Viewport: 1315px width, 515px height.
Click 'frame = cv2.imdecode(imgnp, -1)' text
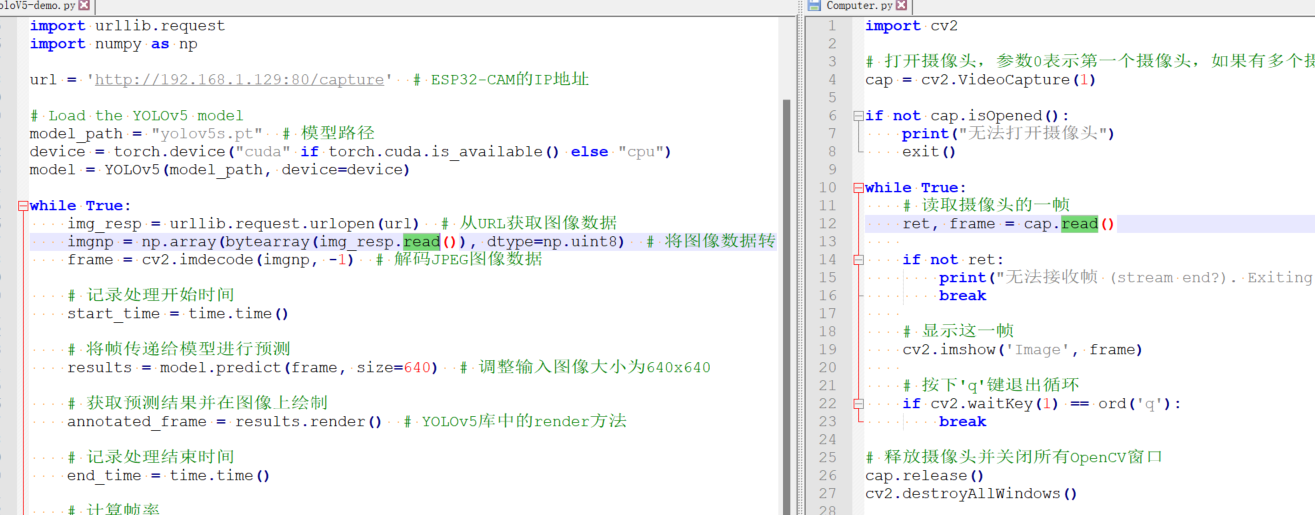[211, 260]
